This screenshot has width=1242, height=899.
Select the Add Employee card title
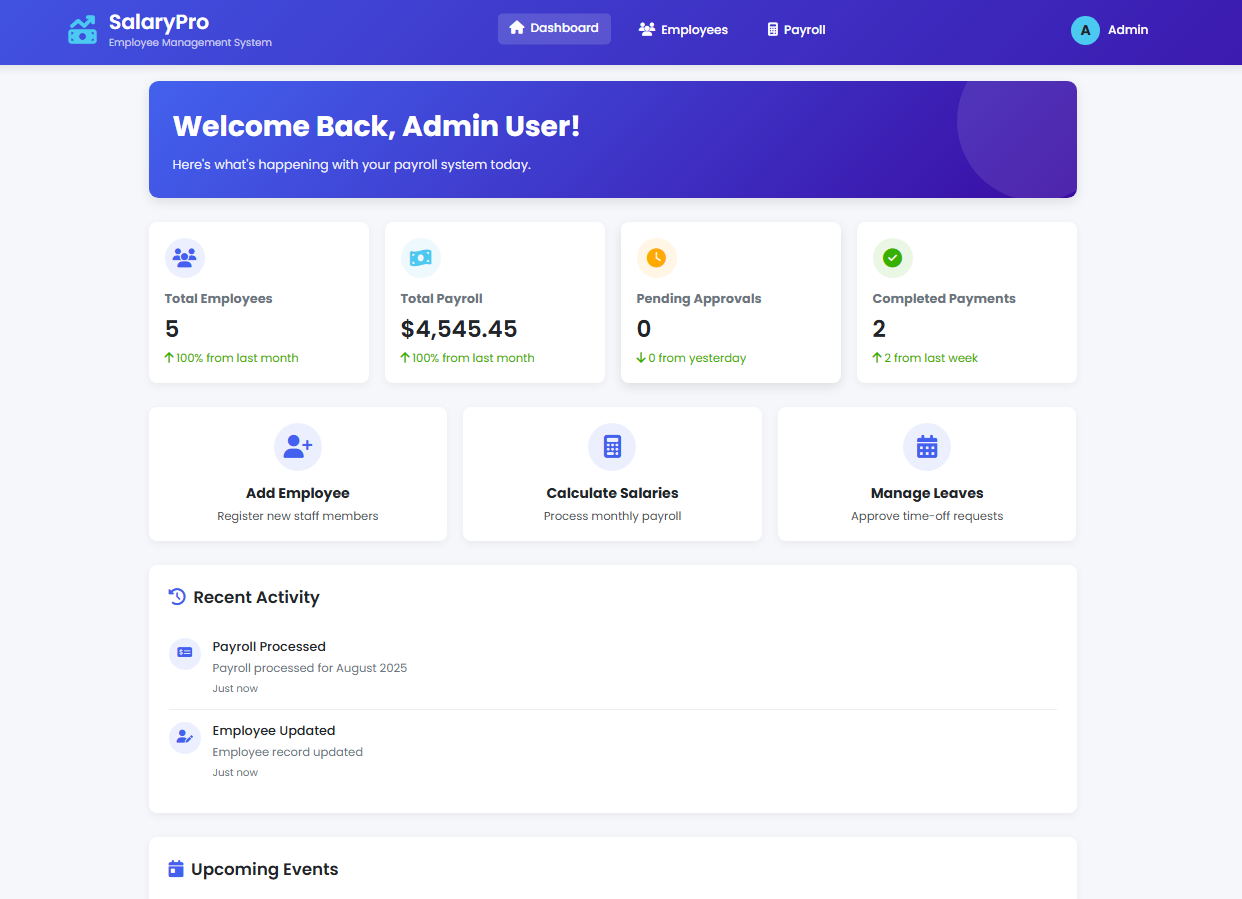point(298,493)
